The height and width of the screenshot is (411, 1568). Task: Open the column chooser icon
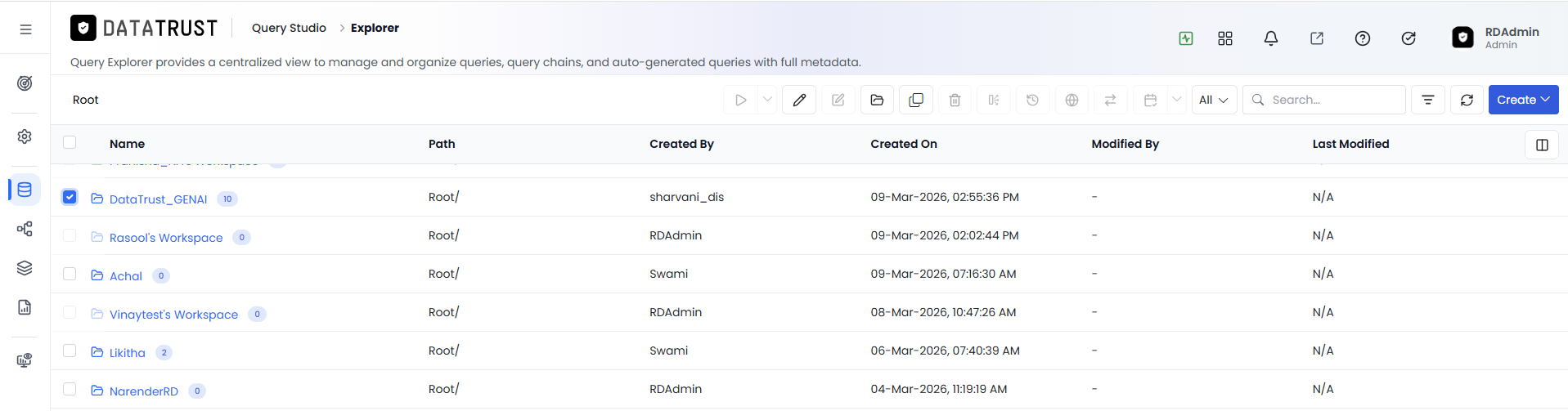point(1542,145)
